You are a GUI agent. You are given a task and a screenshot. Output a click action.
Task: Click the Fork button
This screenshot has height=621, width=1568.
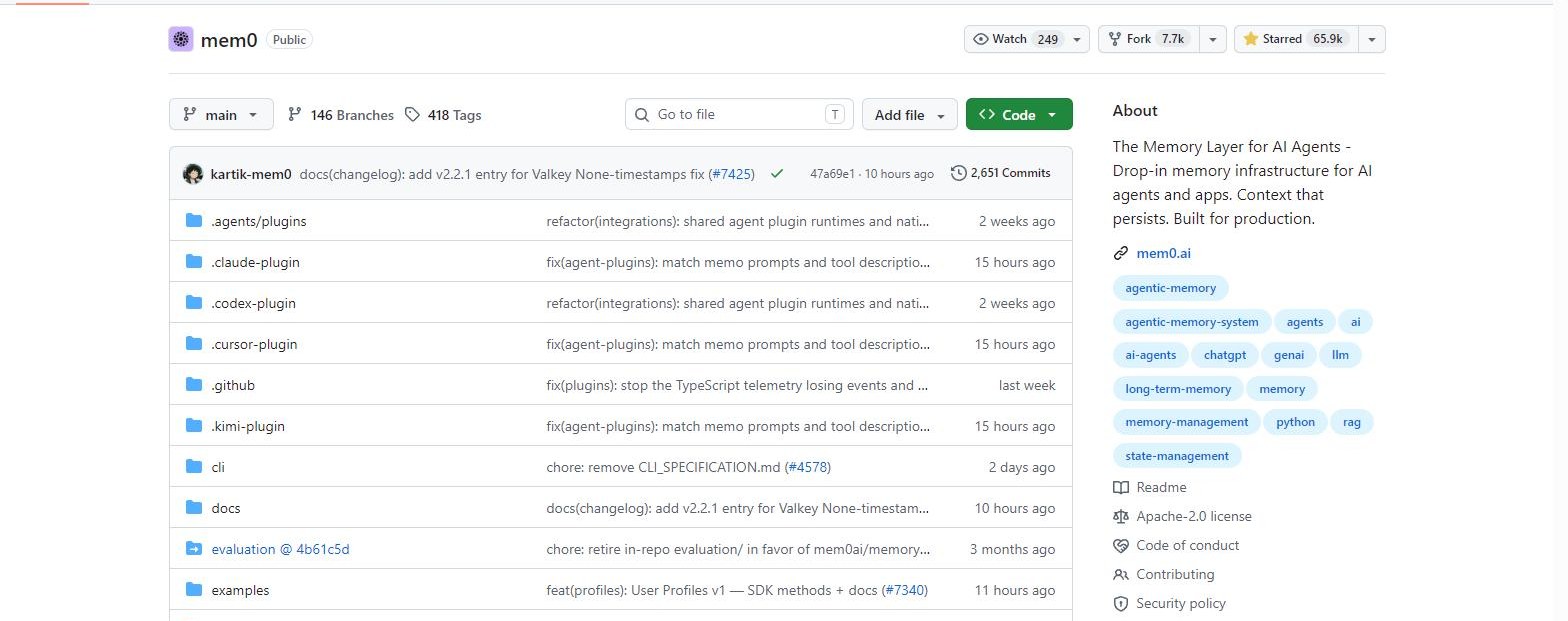click(1147, 40)
